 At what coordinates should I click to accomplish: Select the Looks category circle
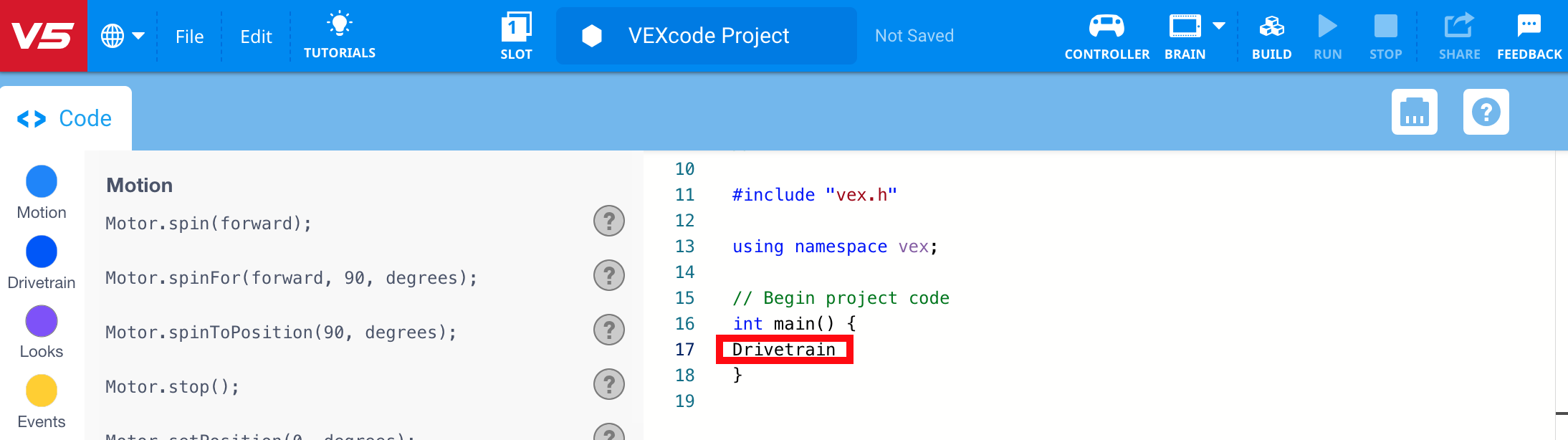tap(42, 321)
